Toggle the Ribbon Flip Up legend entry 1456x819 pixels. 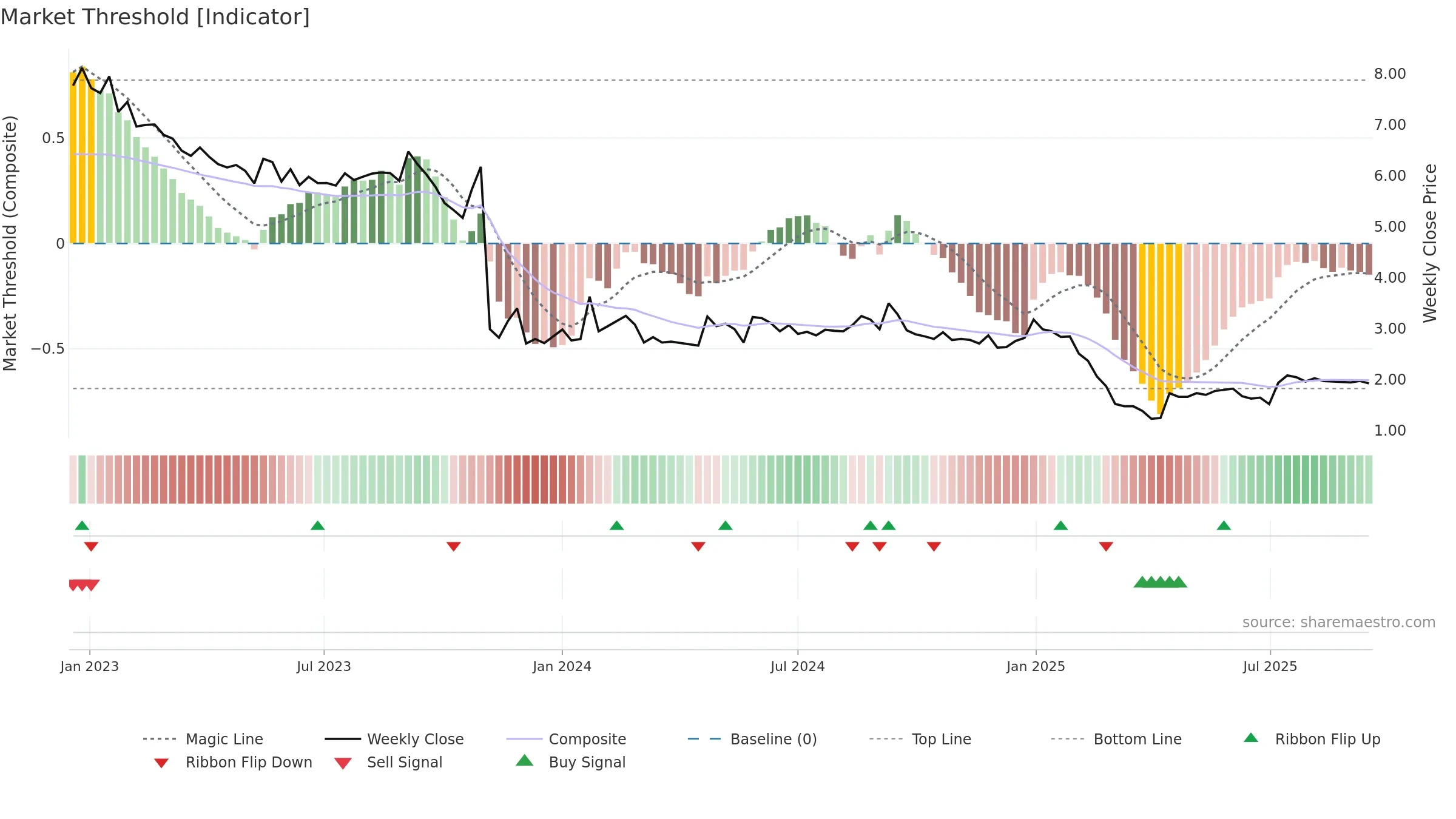coord(1312,739)
